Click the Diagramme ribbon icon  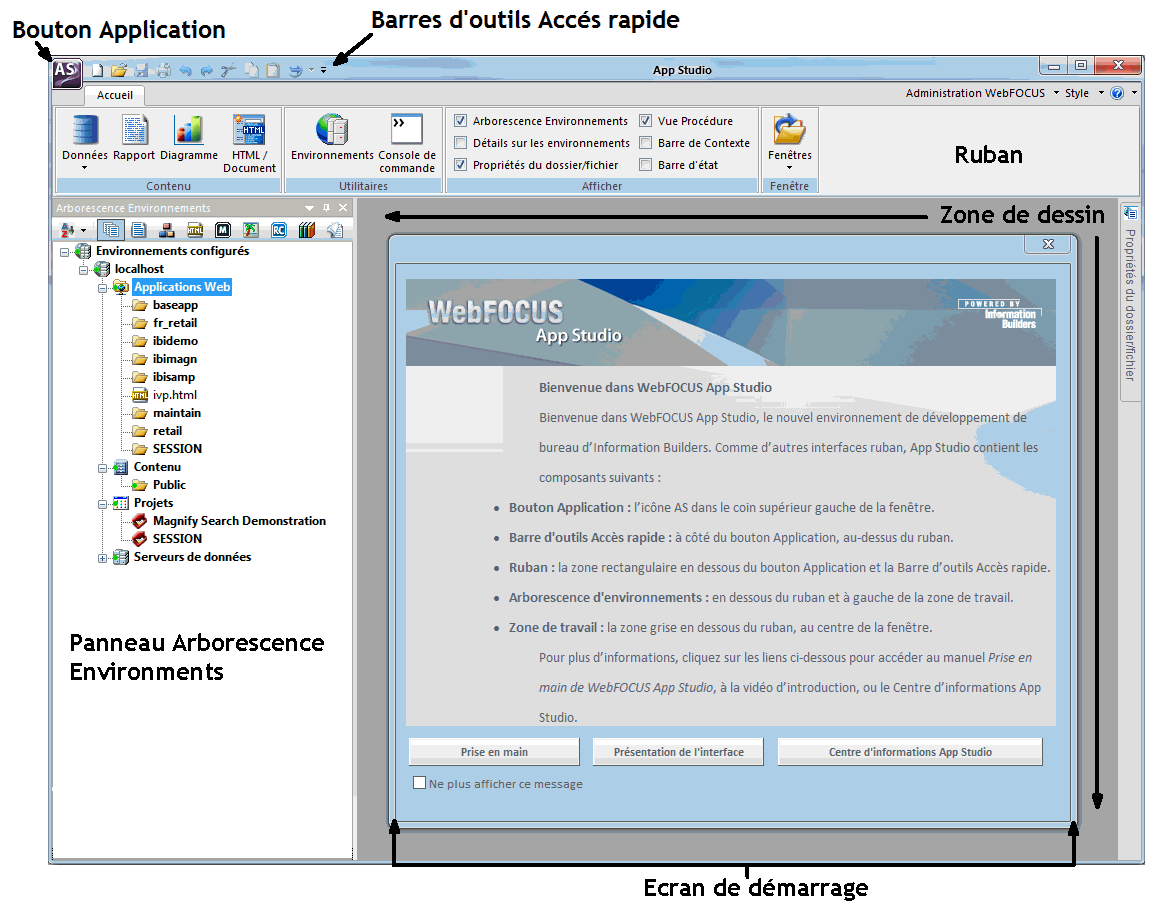pyautogui.click(x=189, y=138)
